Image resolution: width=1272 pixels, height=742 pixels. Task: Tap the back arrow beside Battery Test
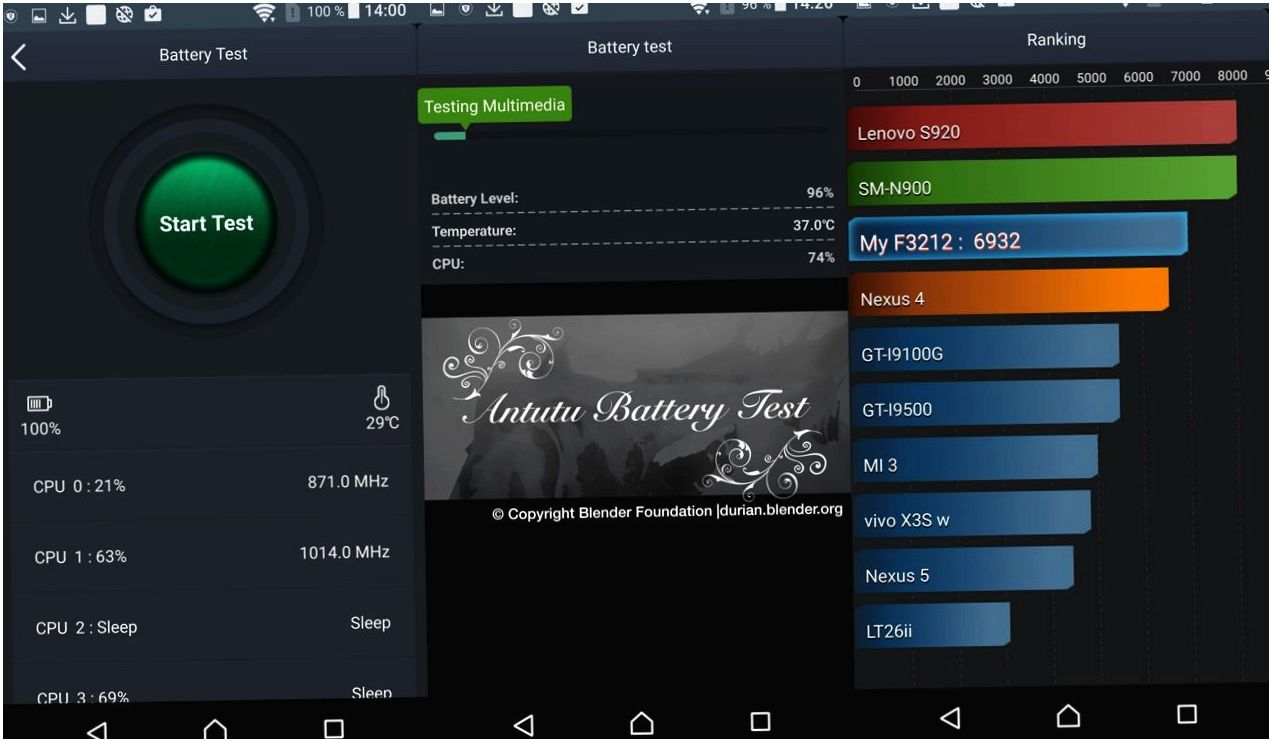point(18,56)
